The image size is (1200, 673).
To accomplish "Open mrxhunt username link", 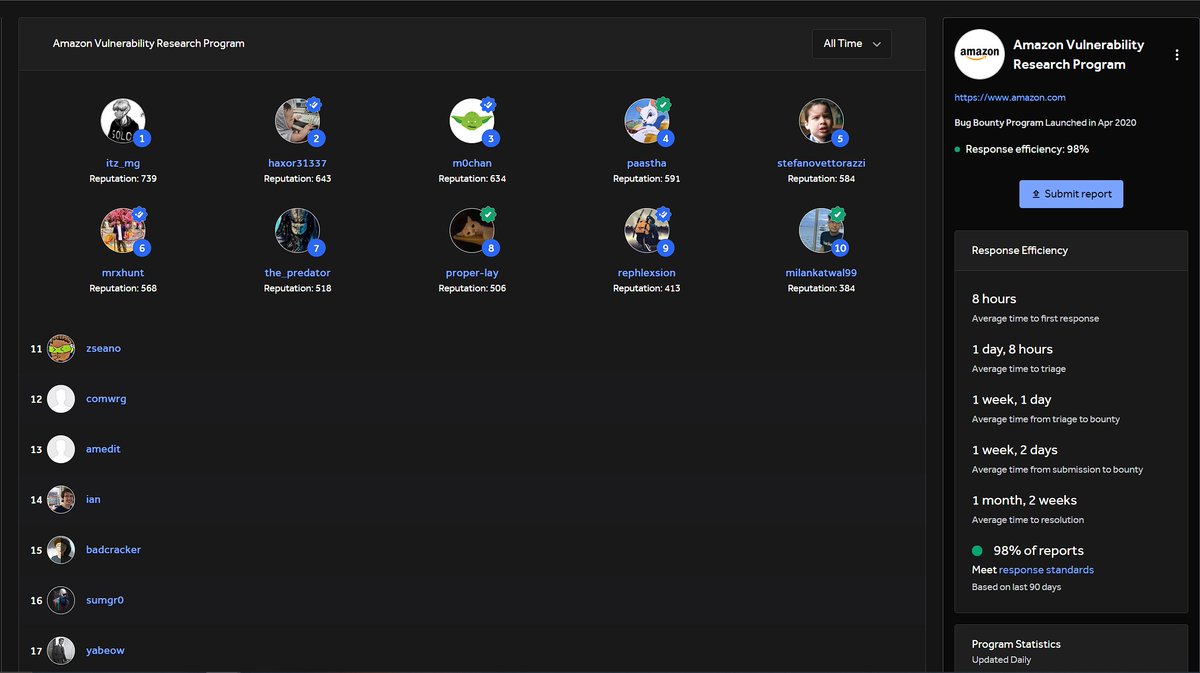I will tap(123, 273).
